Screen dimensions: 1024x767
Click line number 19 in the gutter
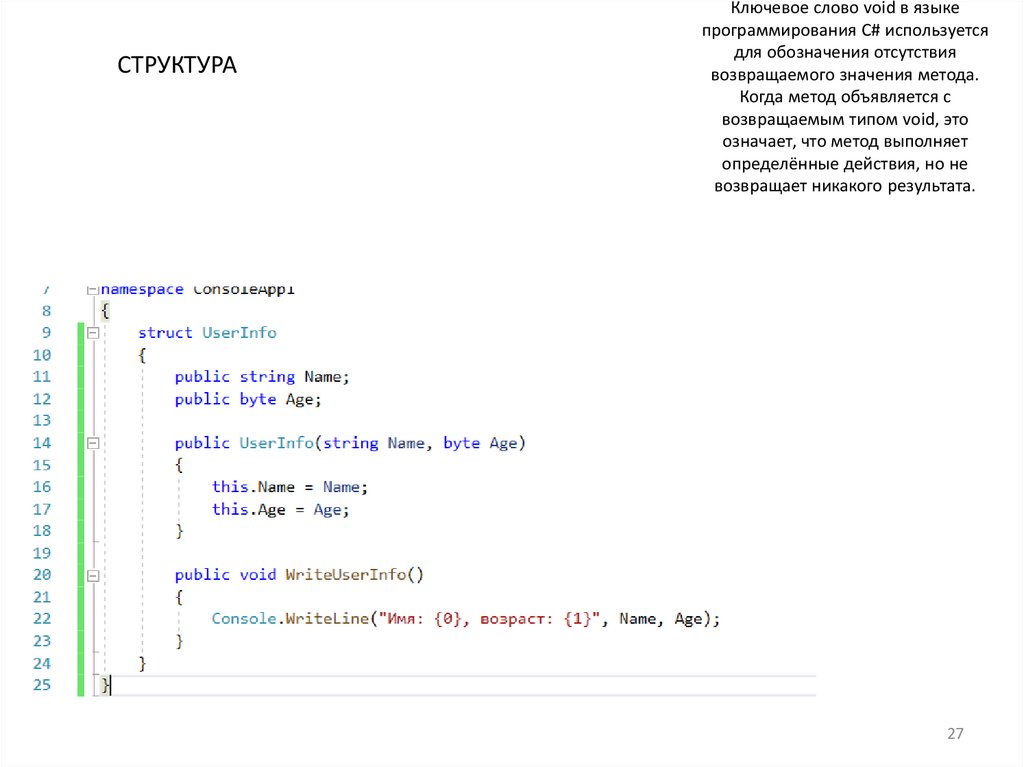41,553
